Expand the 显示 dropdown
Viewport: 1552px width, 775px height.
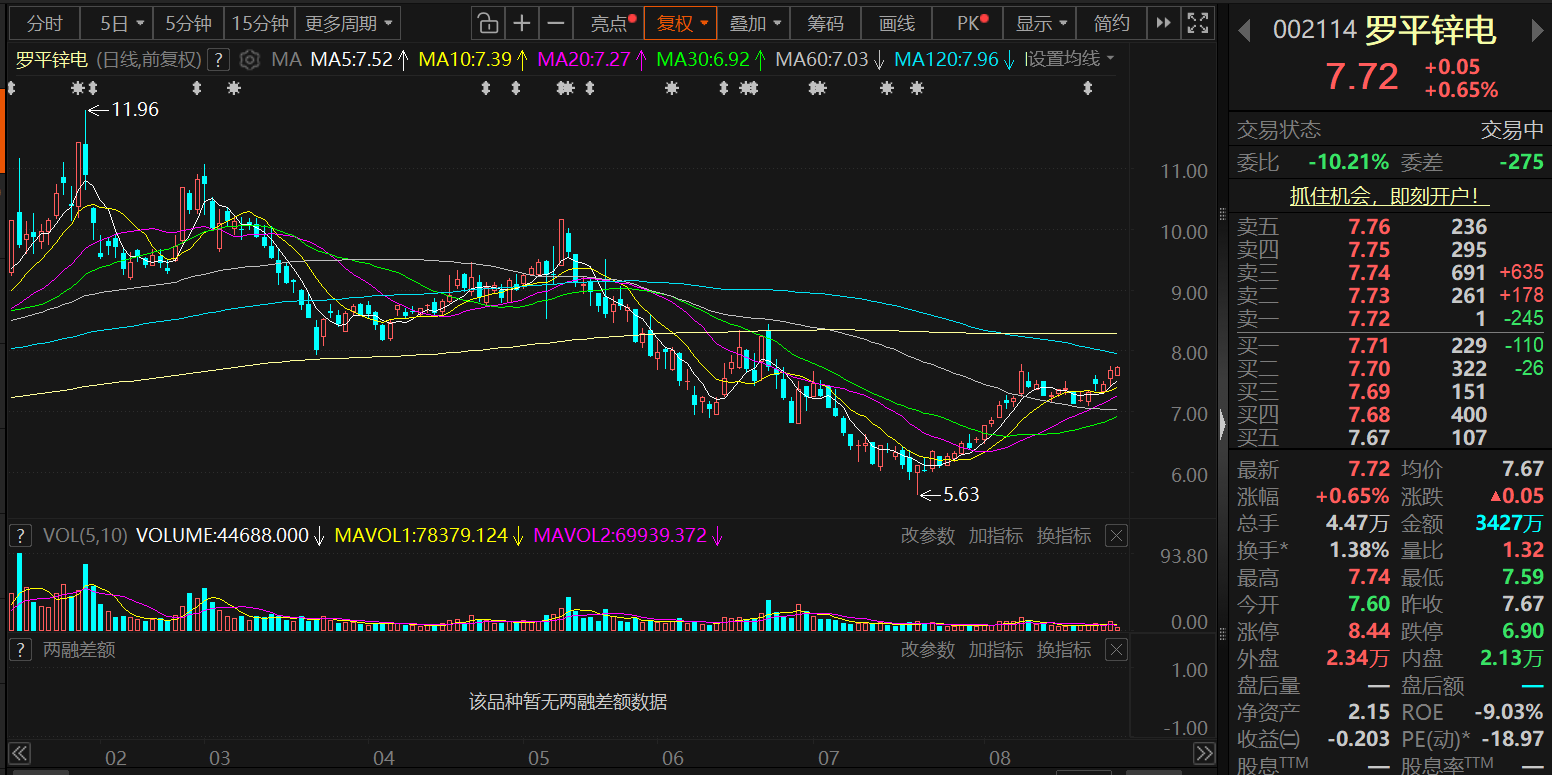[1041, 23]
